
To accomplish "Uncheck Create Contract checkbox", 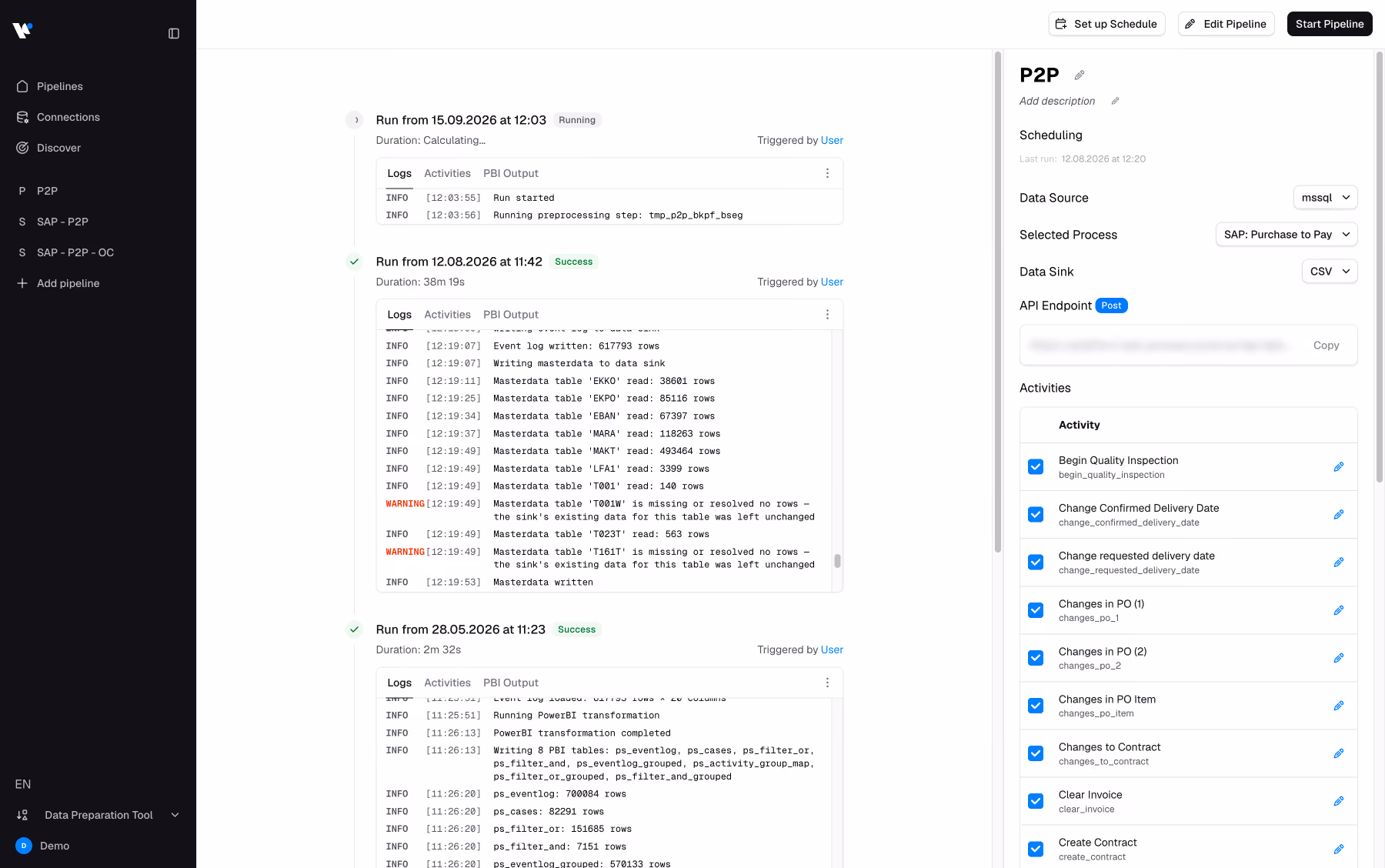I will pyautogui.click(x=1036, y=849).
